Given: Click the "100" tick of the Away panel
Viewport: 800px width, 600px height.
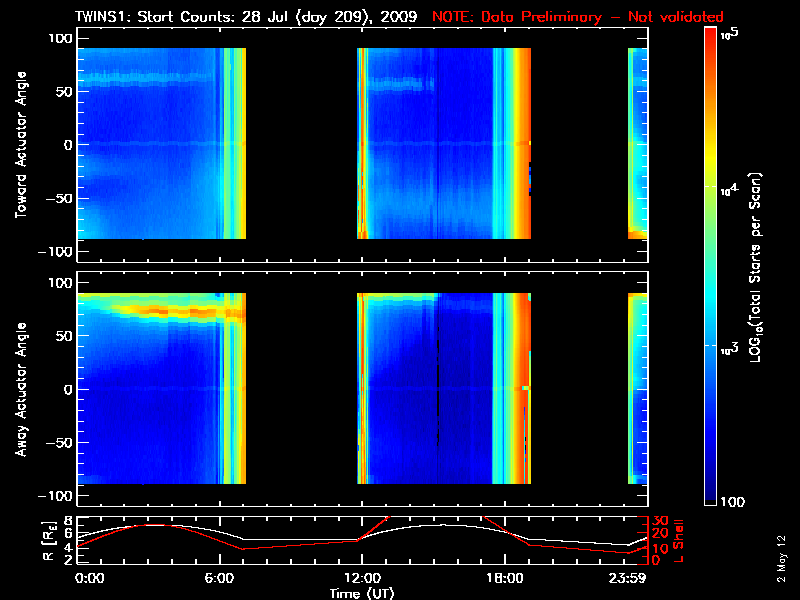Looking at the screenshot, I should (60, 283).
